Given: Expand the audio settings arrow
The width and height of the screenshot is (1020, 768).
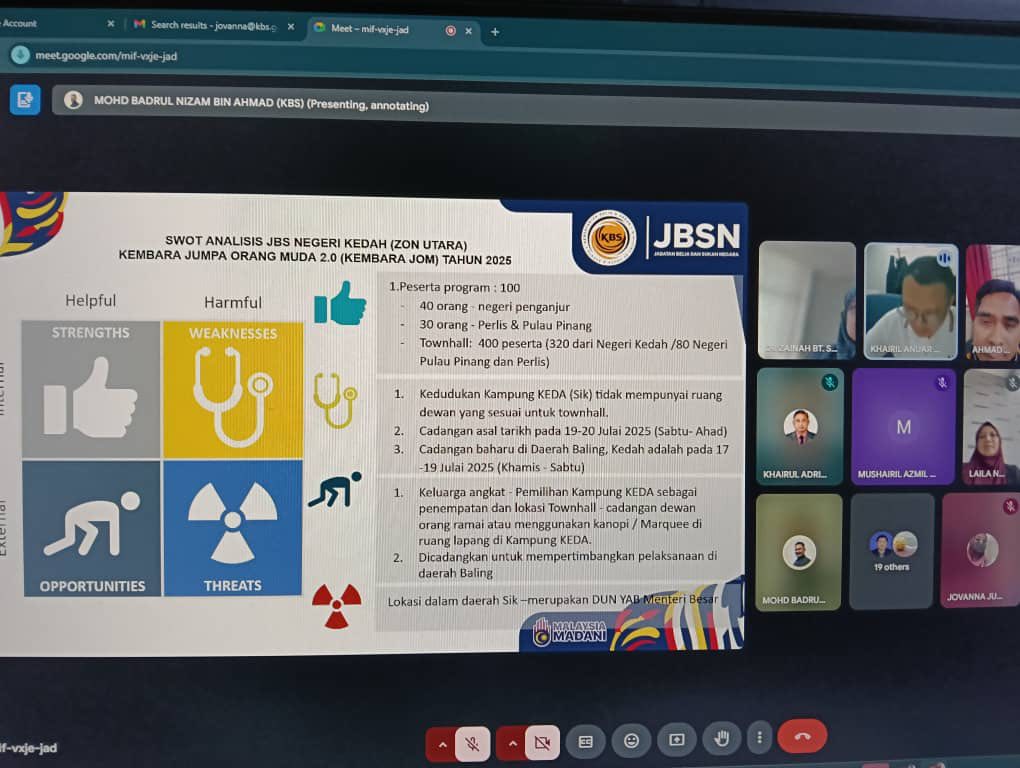Looking at the screenshot, I should click(x=442, y=743).
